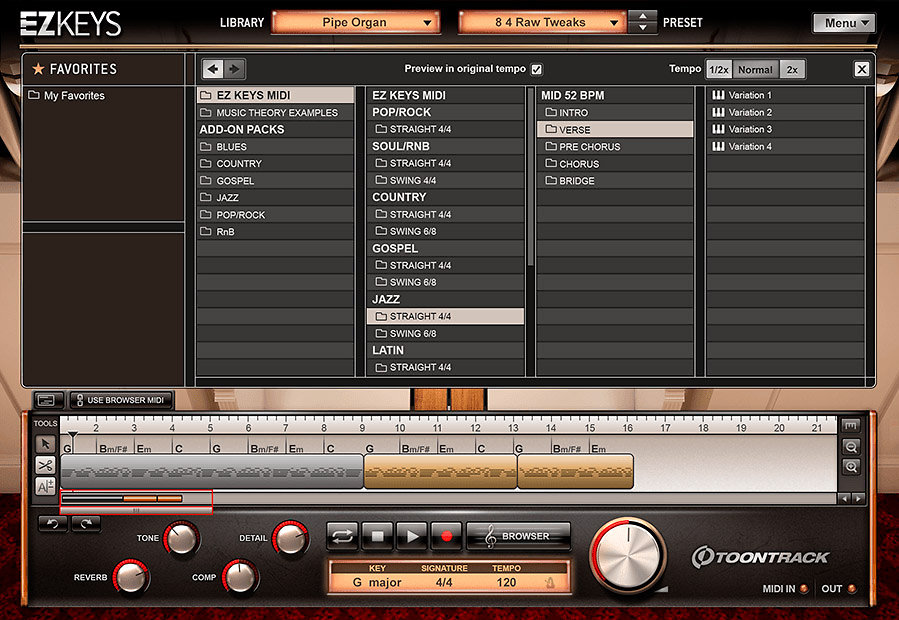The image size is (899, 620).
Task: Open STRAIGHT 4/4 under LATIN
Action: point(445,367)
